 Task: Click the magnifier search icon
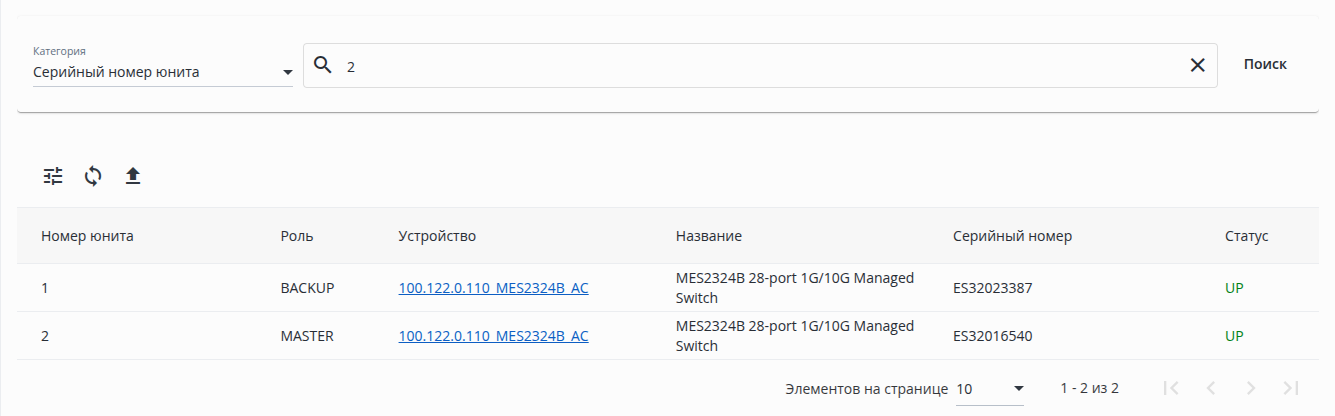[x=322, y=65]
